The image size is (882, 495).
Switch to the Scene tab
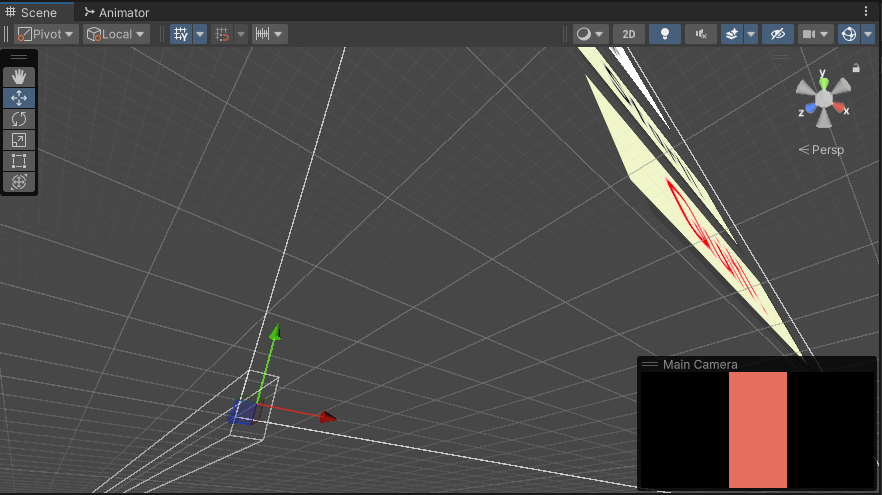pos(32,12)
